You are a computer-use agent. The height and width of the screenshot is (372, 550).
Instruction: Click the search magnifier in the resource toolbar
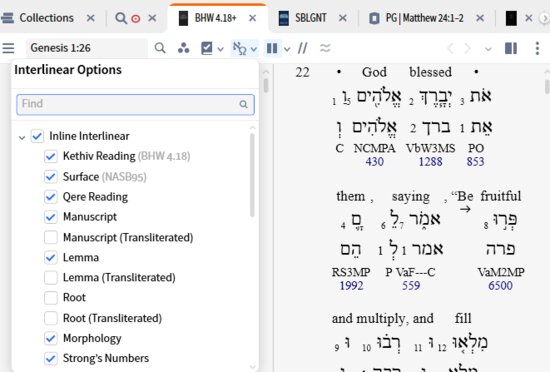[160, 48]
